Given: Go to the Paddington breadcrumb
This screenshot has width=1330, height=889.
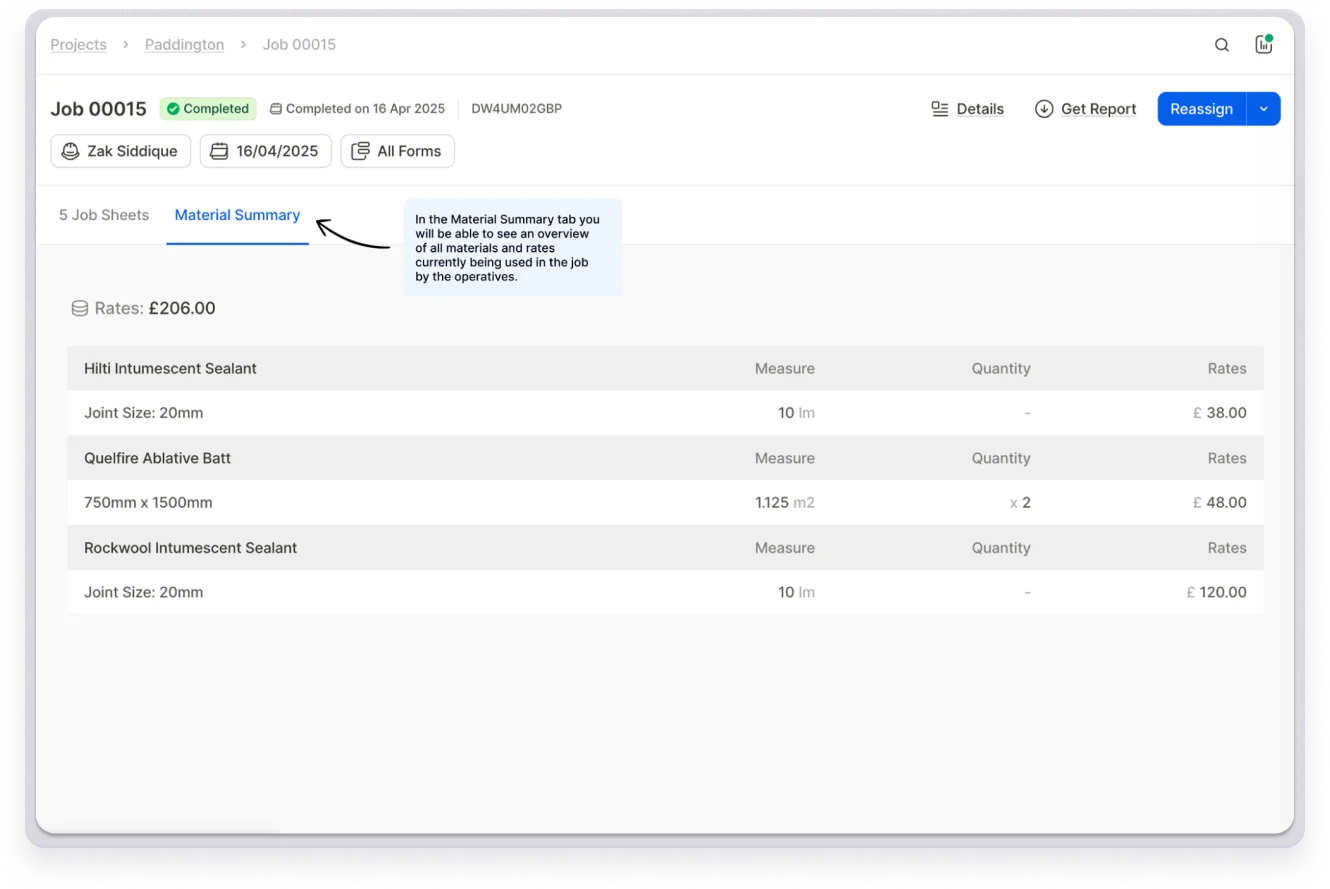Looking at the screenshot, I should pos(184,45).
